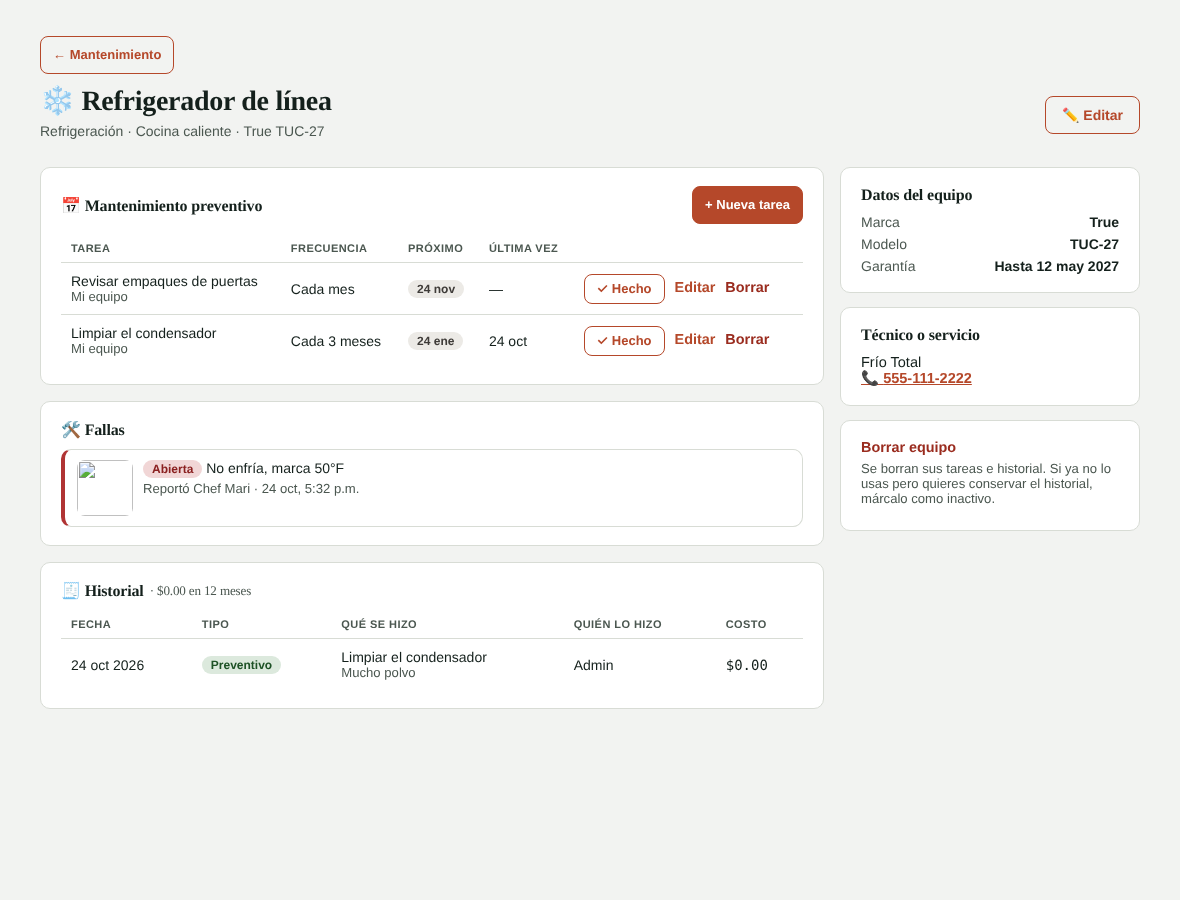Click 'Cada 3 meses' frequency
The height and width of the screenshot is (900, 1180).
[x=336, y=342]
